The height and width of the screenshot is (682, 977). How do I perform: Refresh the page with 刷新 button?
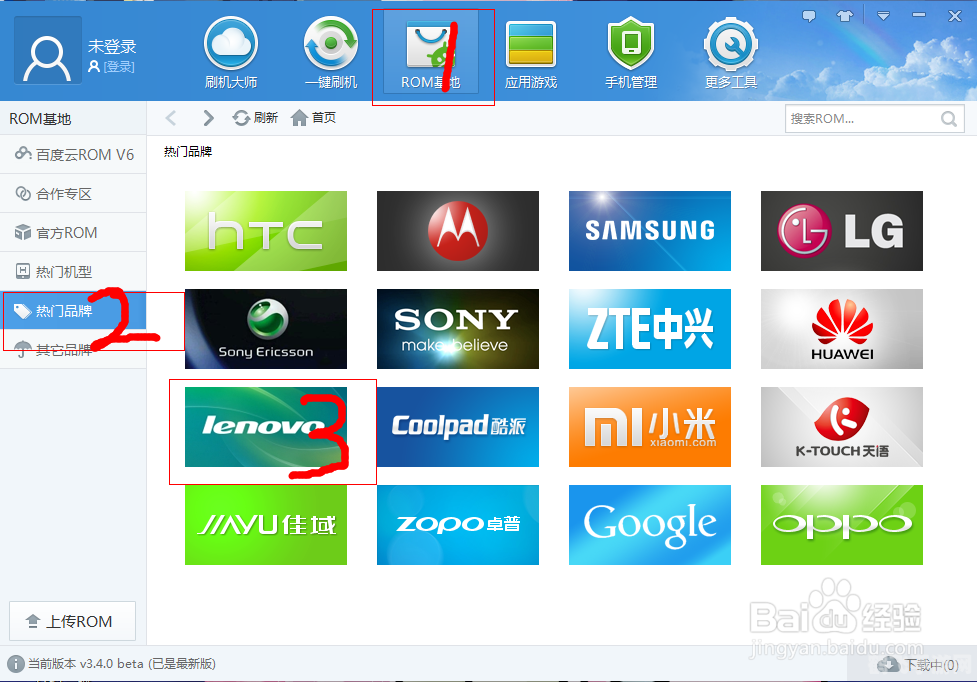click(x=255, y=118)
